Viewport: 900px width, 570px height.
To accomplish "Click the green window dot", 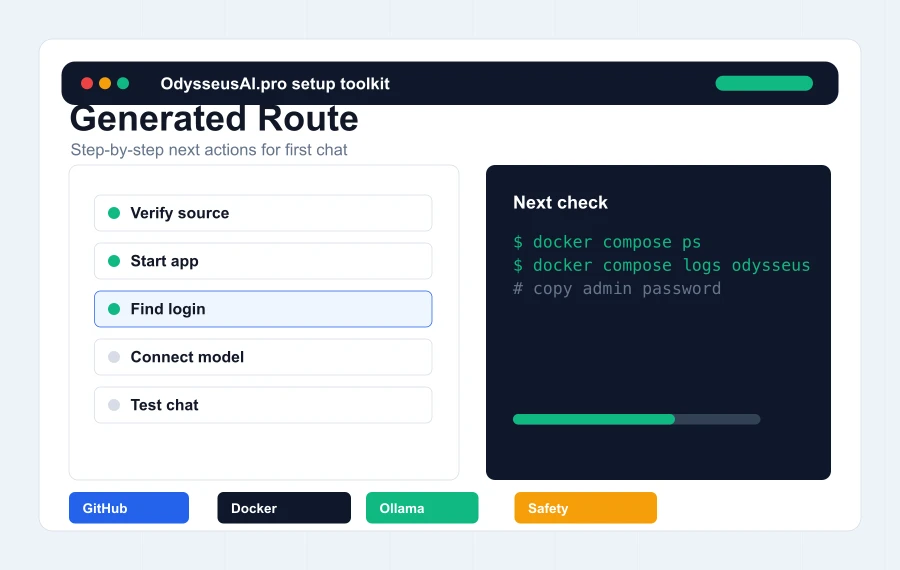I will tap(123, 84).
